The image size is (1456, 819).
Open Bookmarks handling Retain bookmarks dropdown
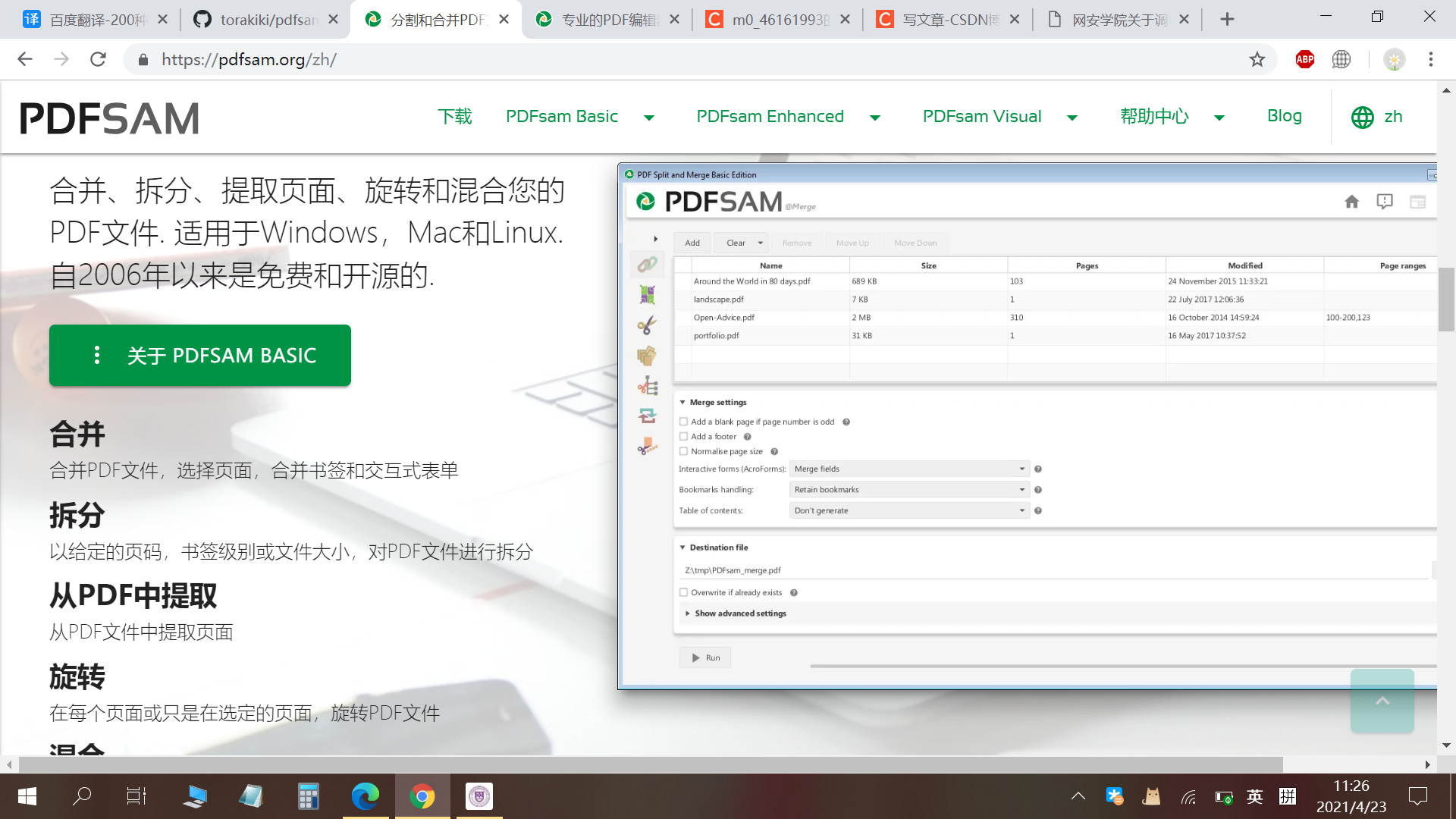909,490
